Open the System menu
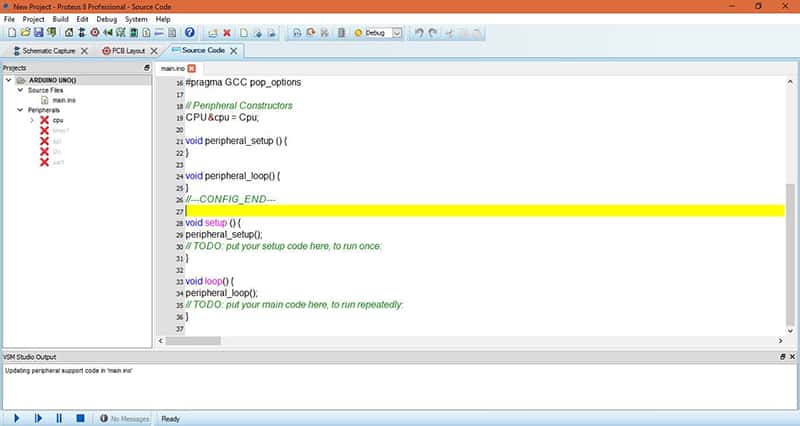The image size is (800, 426). 136,19
